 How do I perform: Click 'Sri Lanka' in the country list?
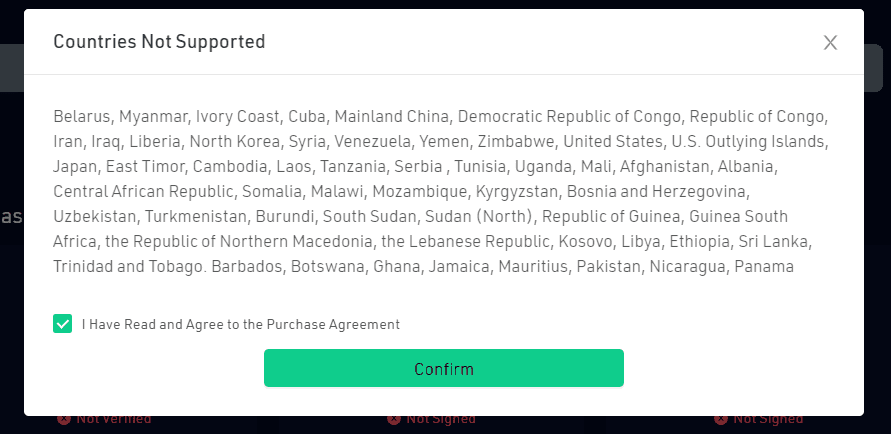[x=773, y=241]
